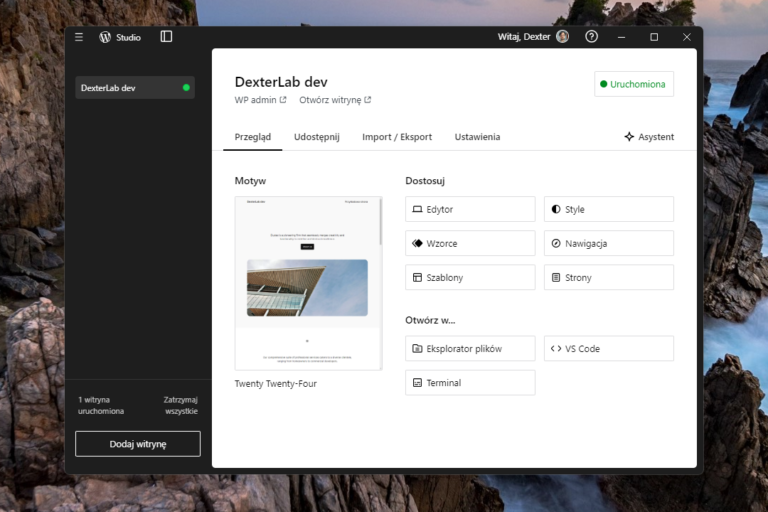
Task: Open the Szablony button
Action: pyautogui.click(x=470, y=277)
